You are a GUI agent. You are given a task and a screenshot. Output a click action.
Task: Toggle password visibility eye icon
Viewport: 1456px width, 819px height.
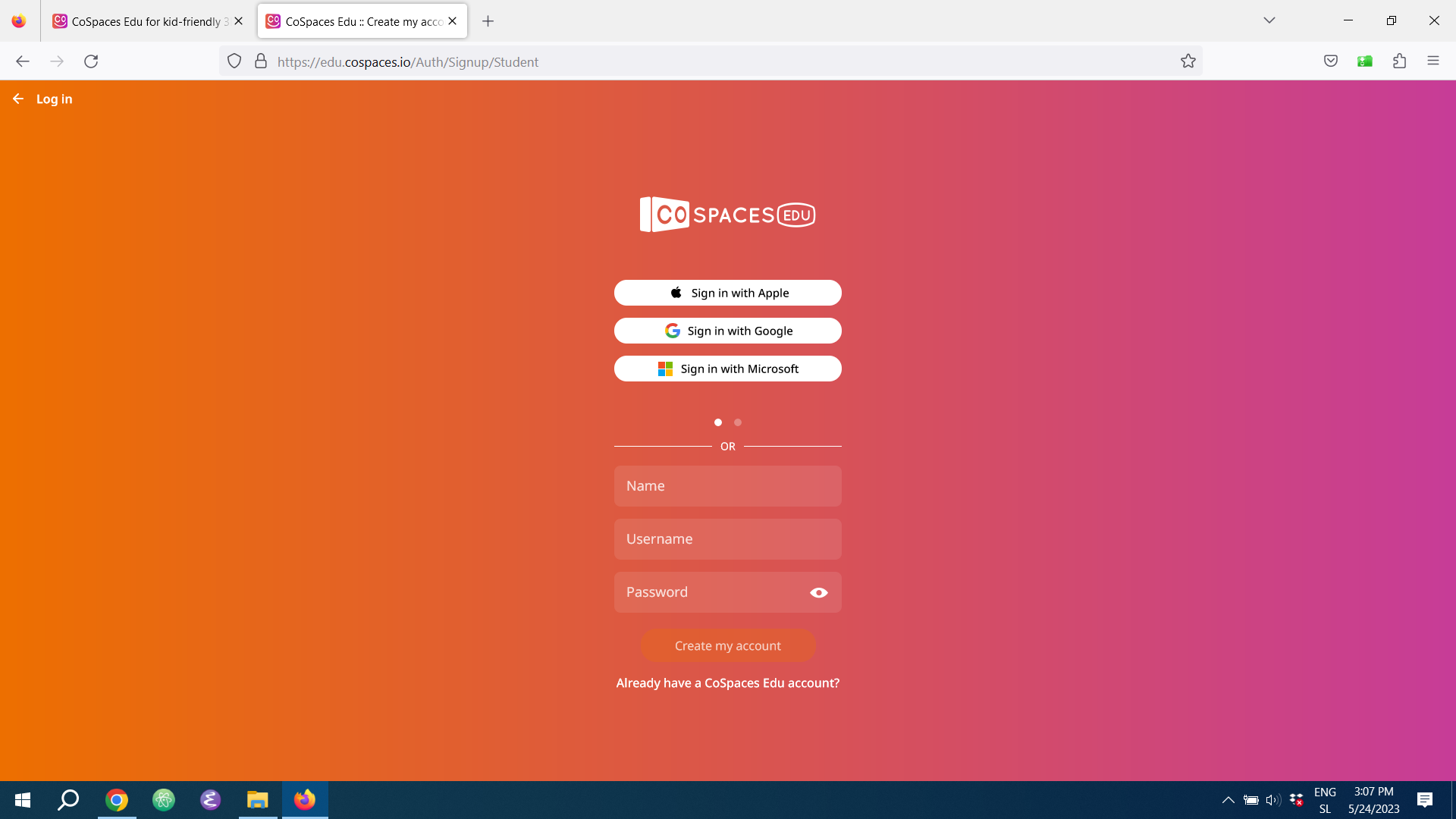coord(818,592)
